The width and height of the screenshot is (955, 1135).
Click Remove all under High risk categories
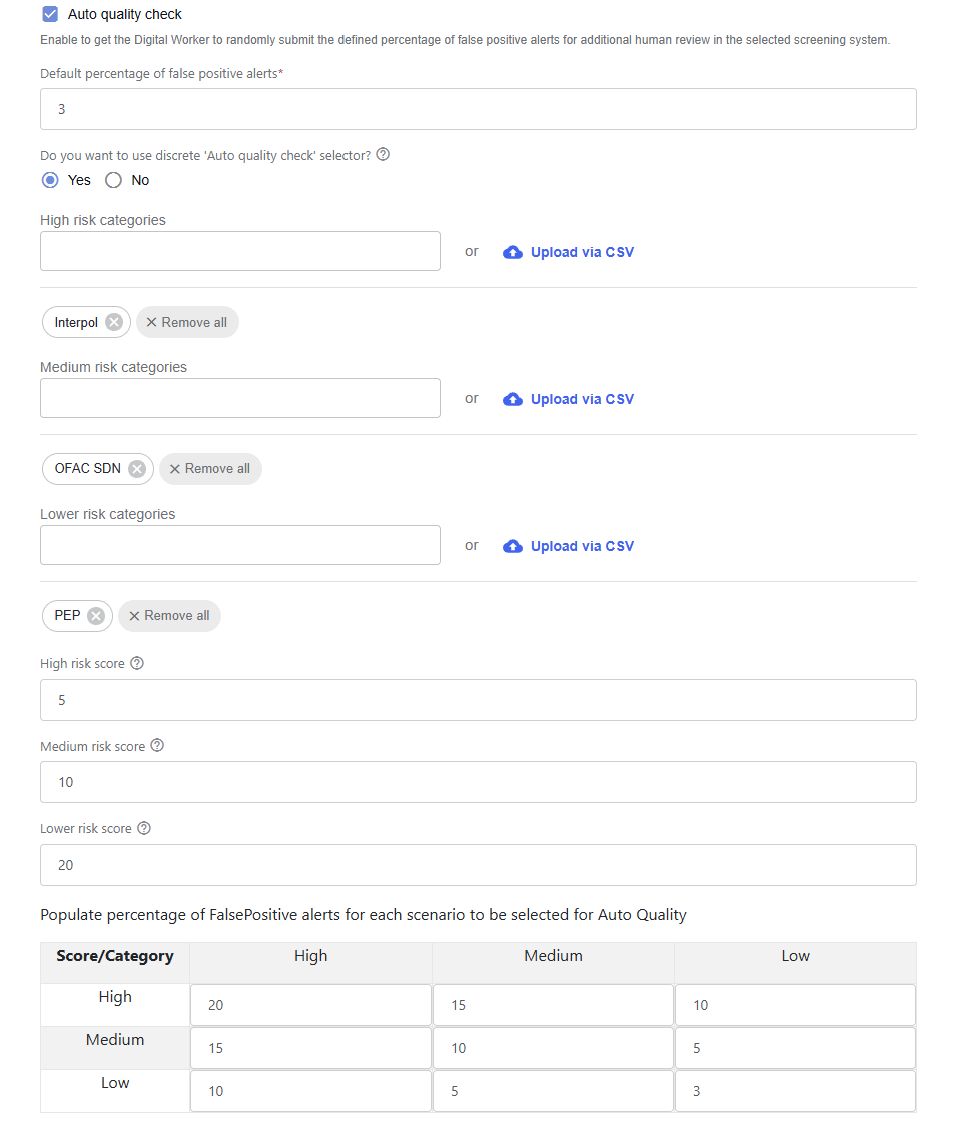(x=187, y=322)
